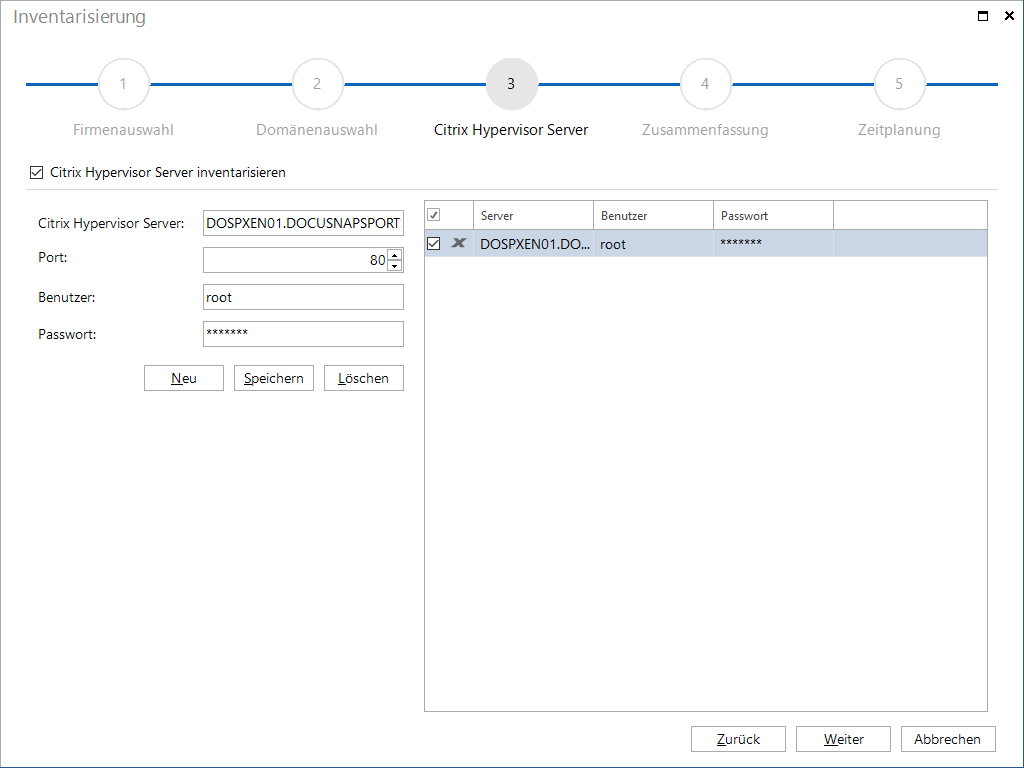The height and width of the screenshot is (768, 1024).
Task: Increase the port value with the up arrow
Action: 394,254
